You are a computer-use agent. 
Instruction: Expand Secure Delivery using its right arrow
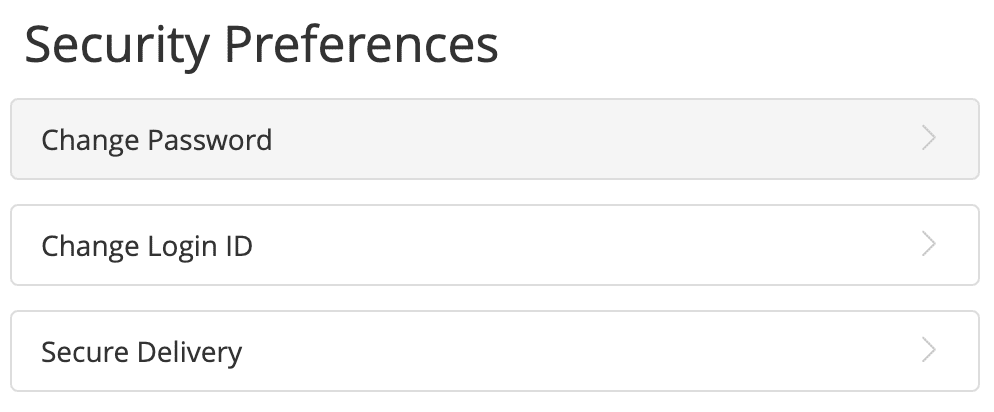click(x=929, y=351)
